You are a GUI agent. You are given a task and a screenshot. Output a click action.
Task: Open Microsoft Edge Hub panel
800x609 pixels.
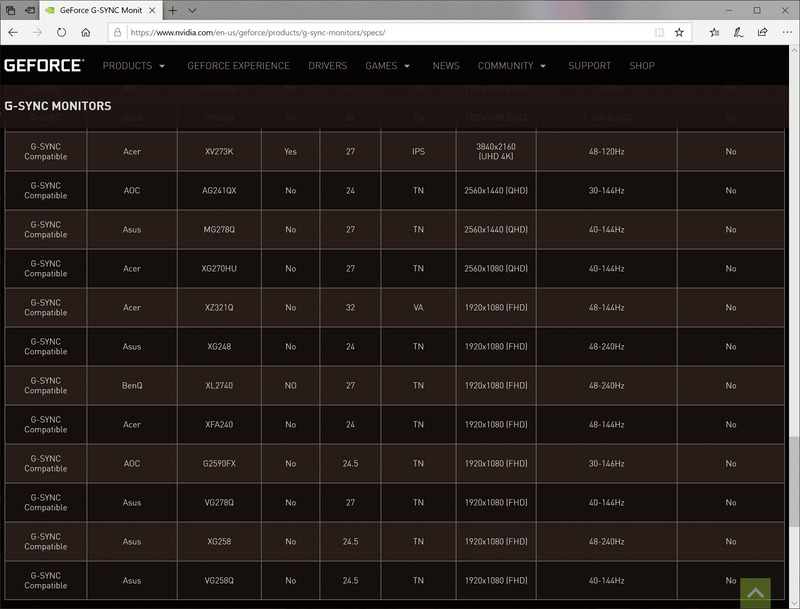click(x=714, y=32)
